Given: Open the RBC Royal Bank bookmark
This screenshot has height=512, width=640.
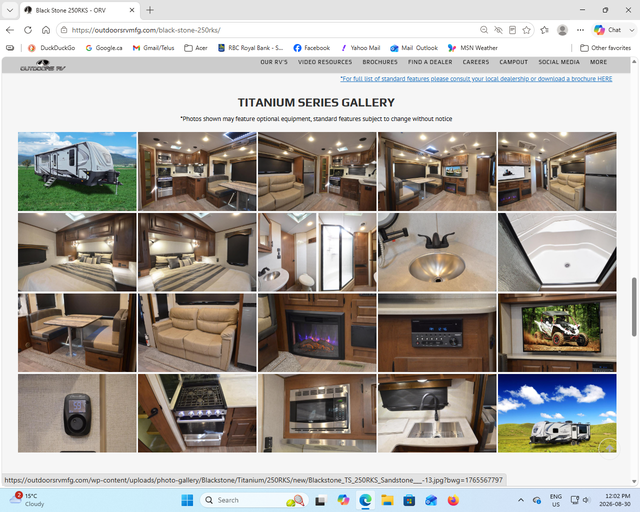Looking at the screenshot, I should coord(250,48).
